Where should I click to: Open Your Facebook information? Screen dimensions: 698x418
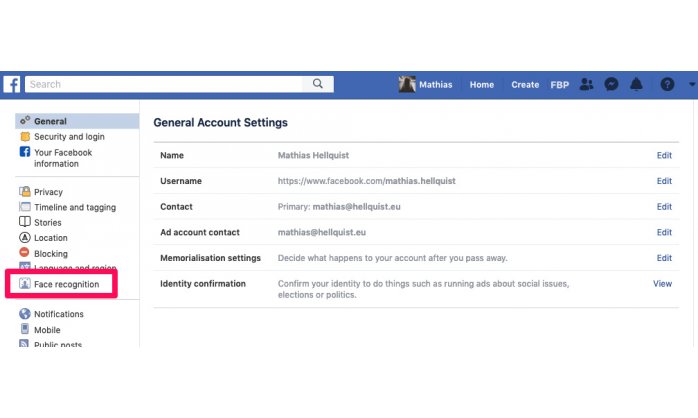(63, 158)
